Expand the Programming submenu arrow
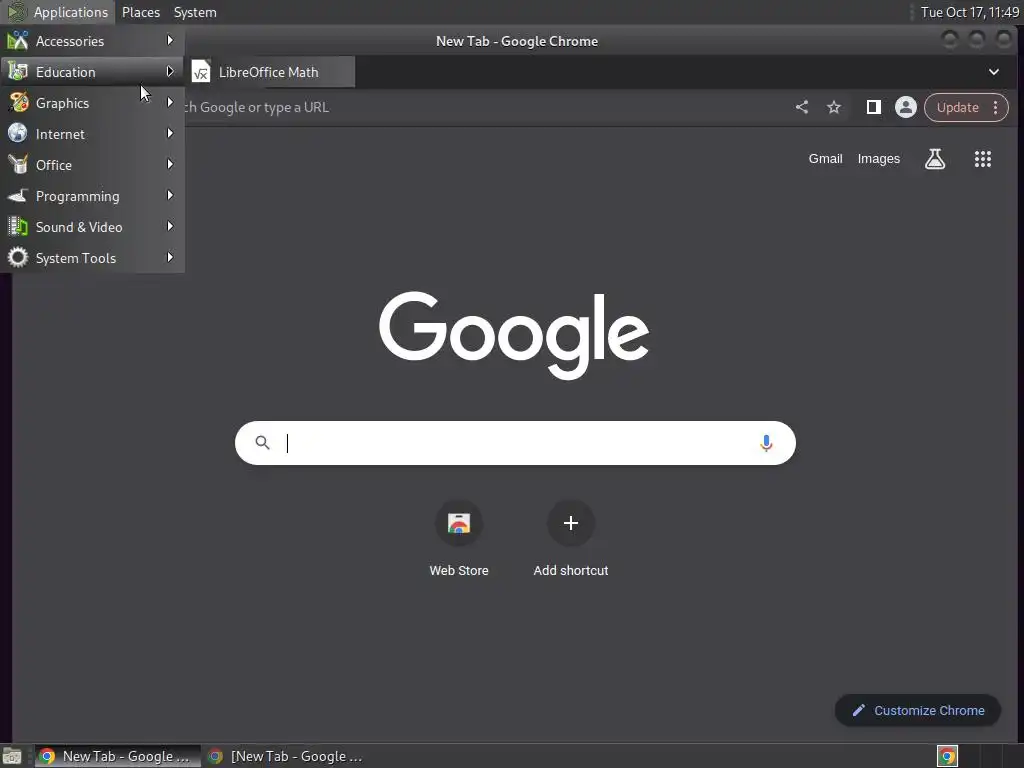 [x=170, y=195]
